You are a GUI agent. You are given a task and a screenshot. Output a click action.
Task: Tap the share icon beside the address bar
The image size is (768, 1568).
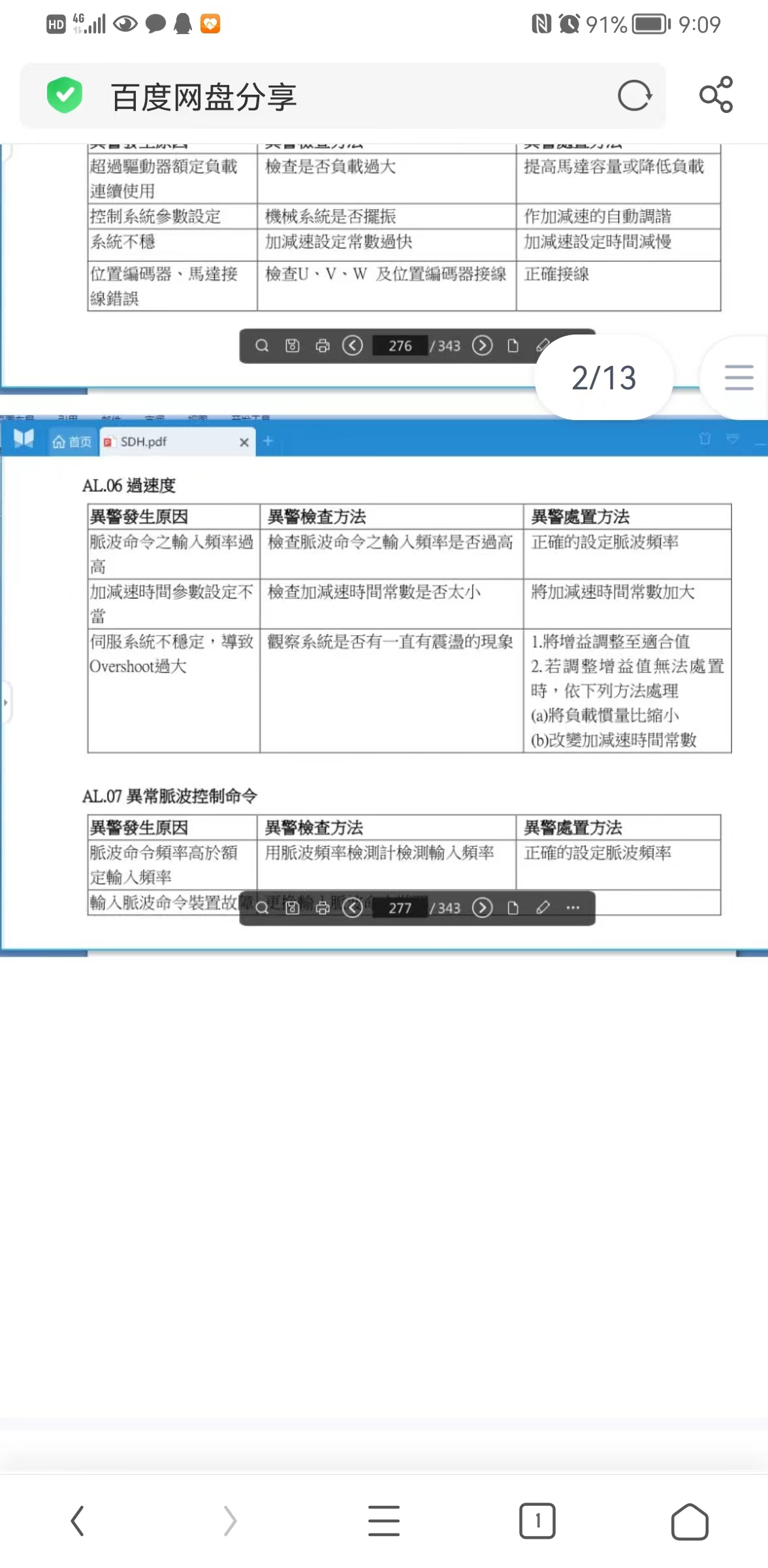716,95
